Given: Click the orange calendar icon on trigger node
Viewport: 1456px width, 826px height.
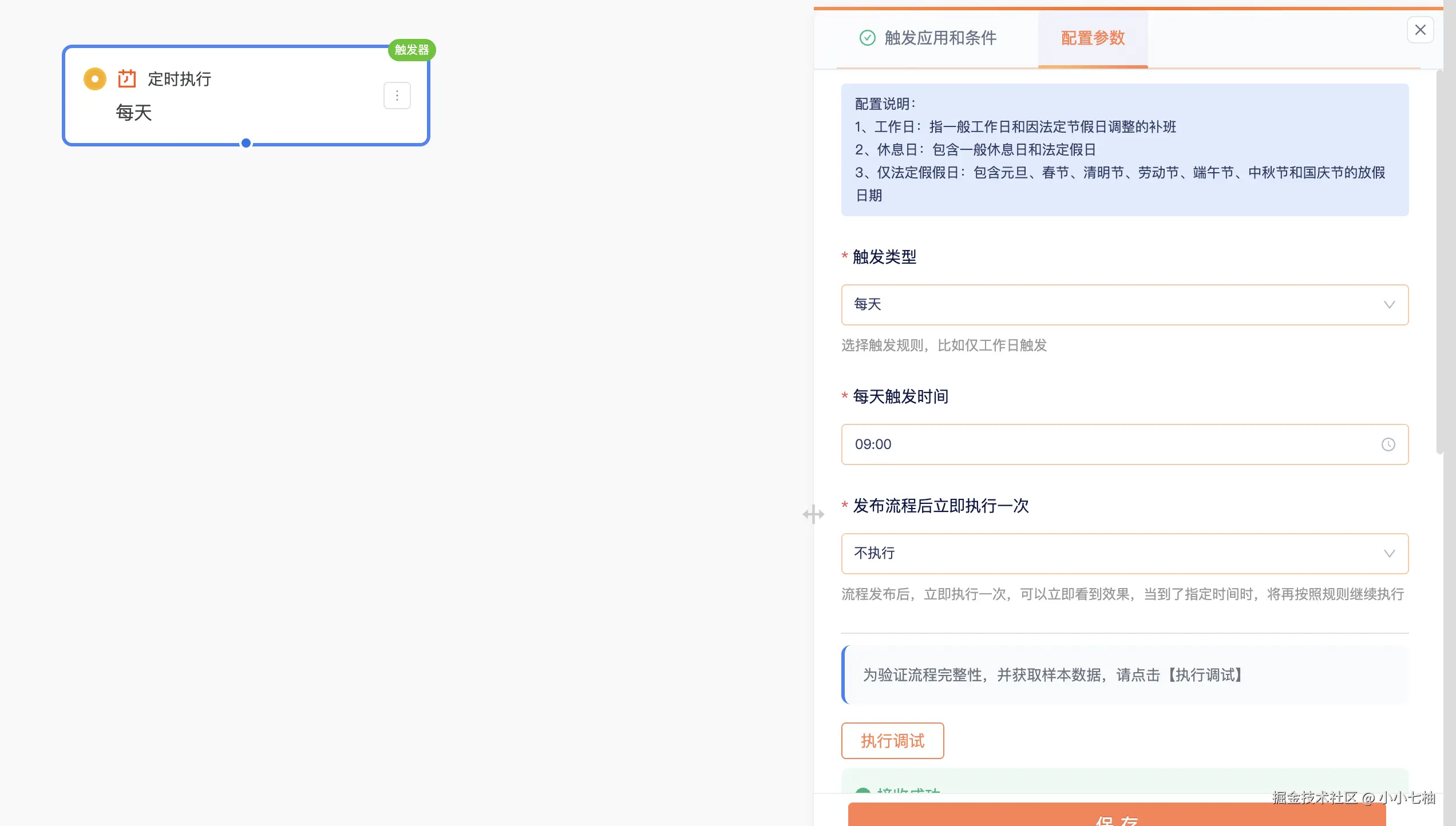Looking at the screenshot, I should (126, 78).
